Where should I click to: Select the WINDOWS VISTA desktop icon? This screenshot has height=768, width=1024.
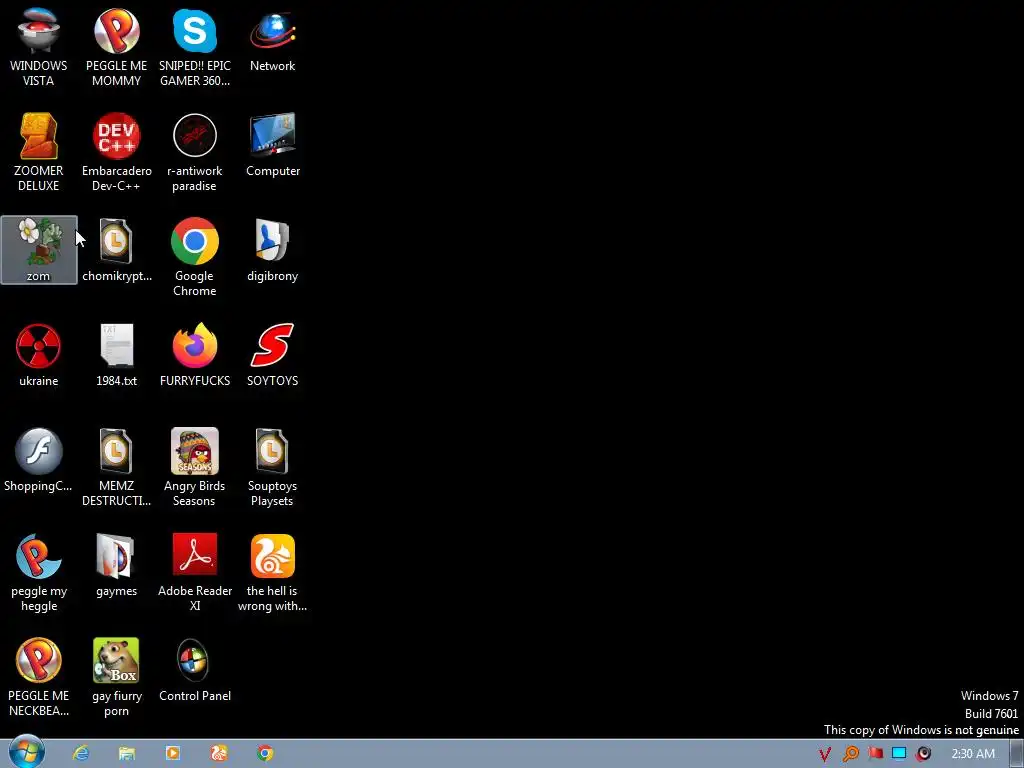click(39, 47)
